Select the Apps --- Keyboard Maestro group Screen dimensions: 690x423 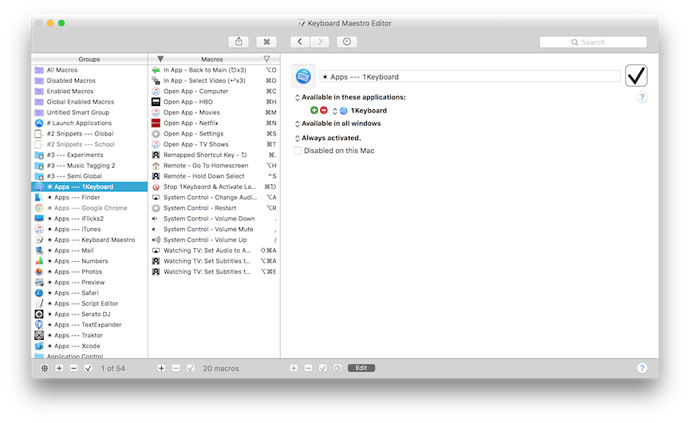[89, 239]
